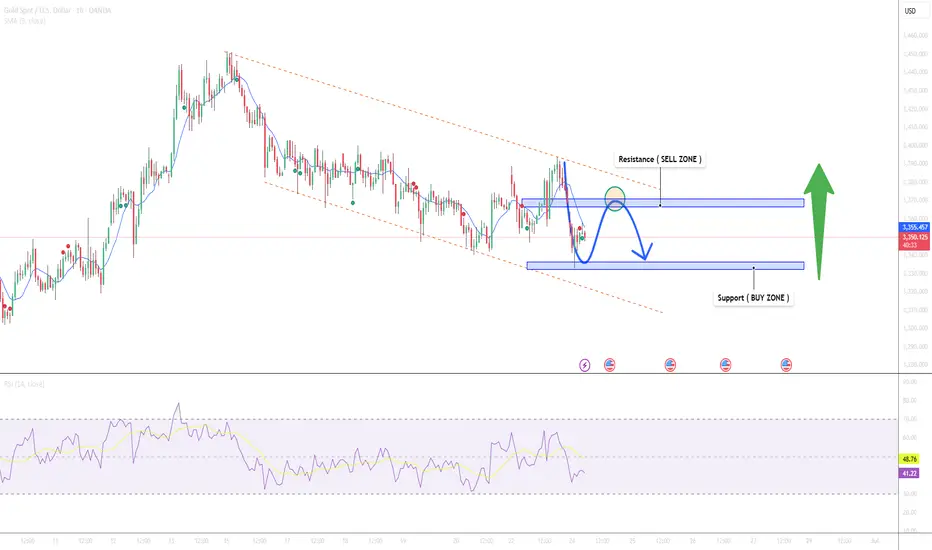The width and height of the screenshot is (932, 550).
Task: Click the blue 3,355.457 price label
Action: click(914, 227)
